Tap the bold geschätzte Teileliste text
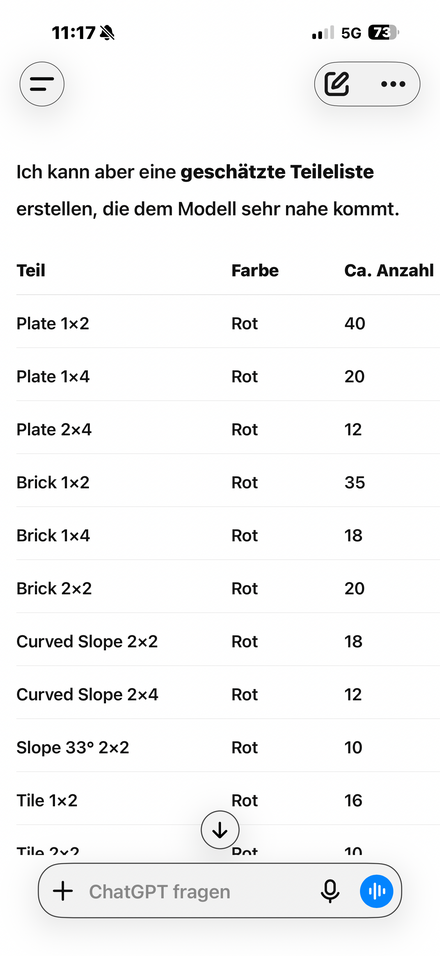440x956 pixels. pos(277,173)
